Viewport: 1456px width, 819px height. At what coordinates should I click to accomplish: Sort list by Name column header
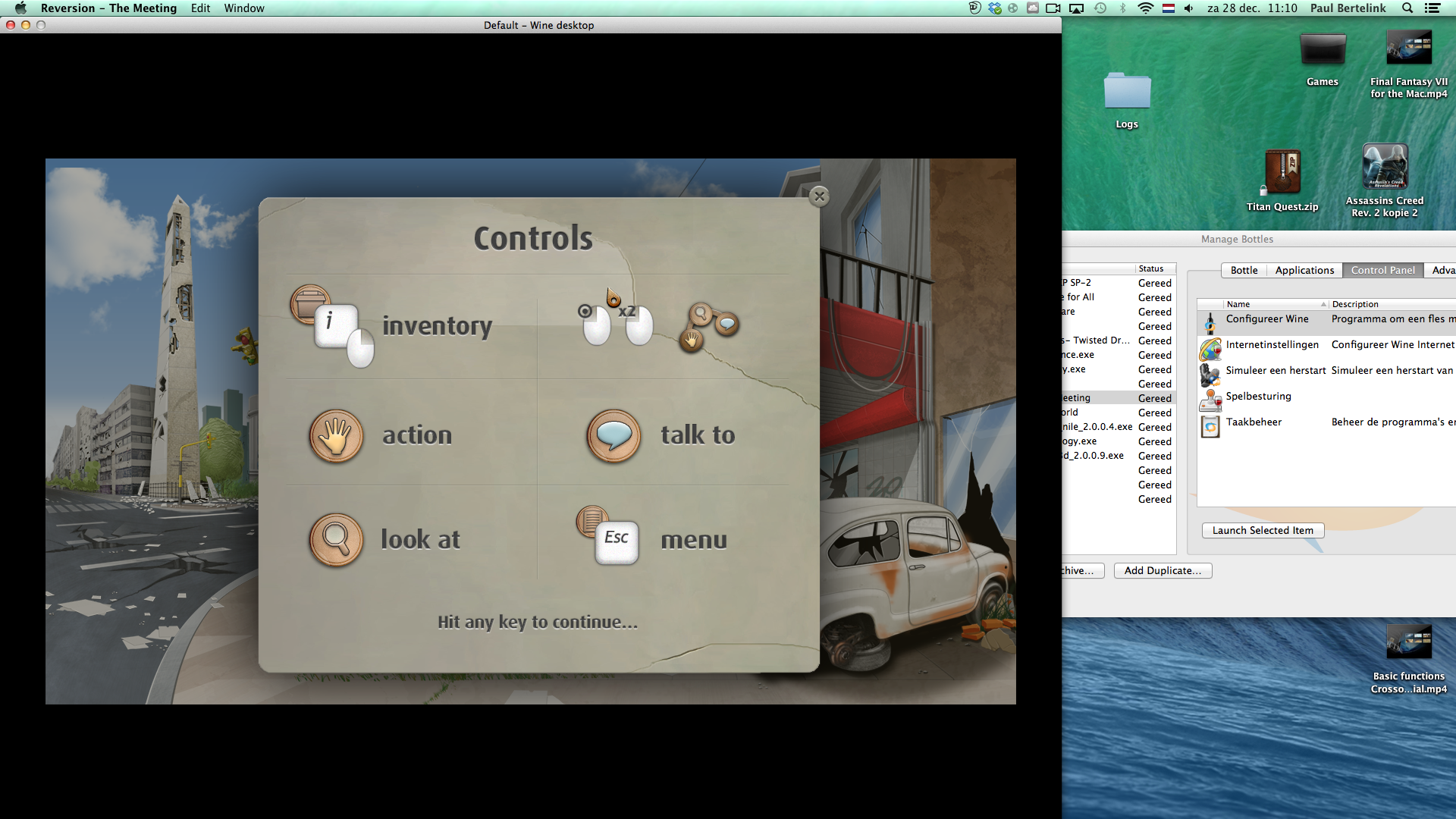click(x=1276, y=304)
